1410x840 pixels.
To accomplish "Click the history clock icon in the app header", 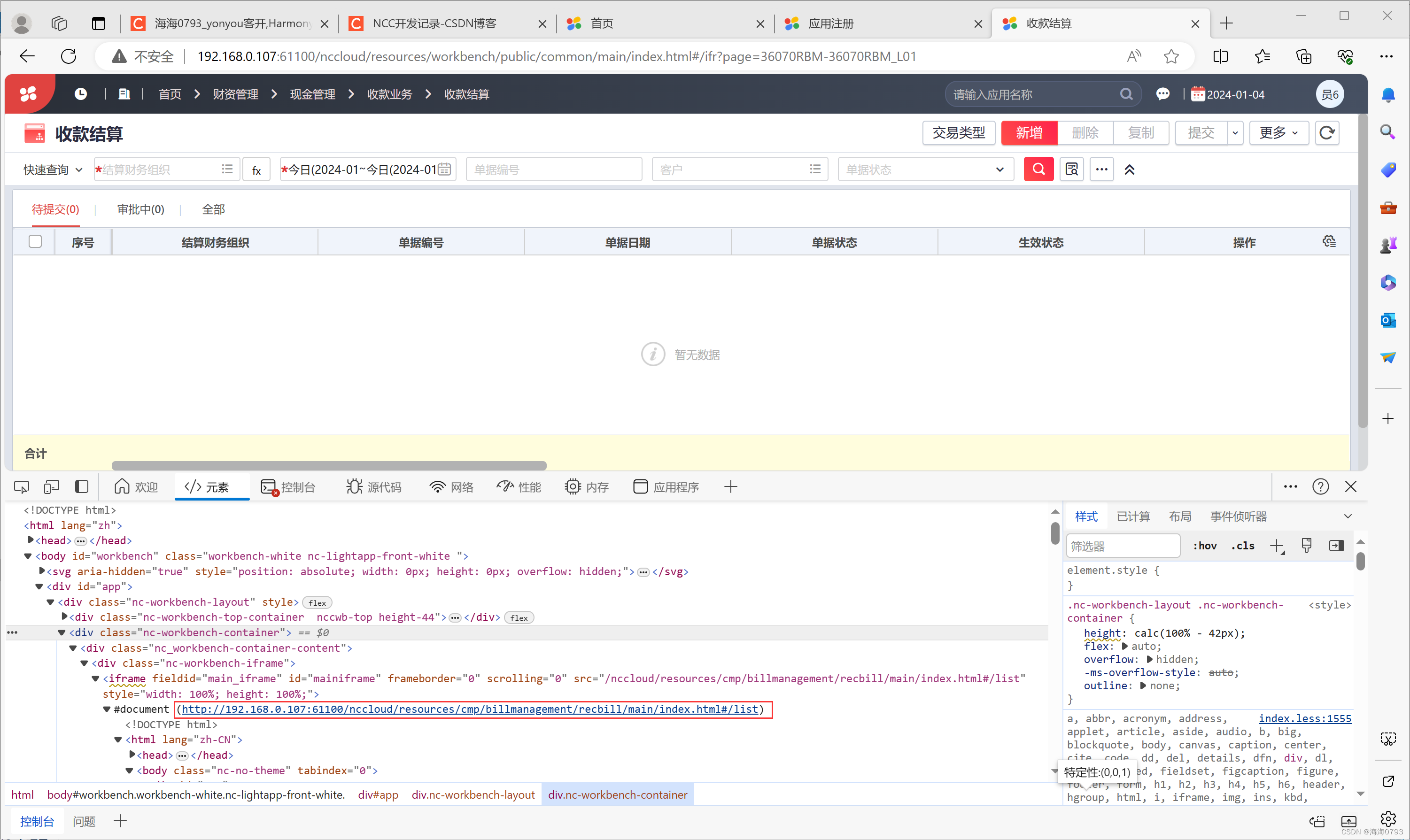I will click(x=80, y=94).
